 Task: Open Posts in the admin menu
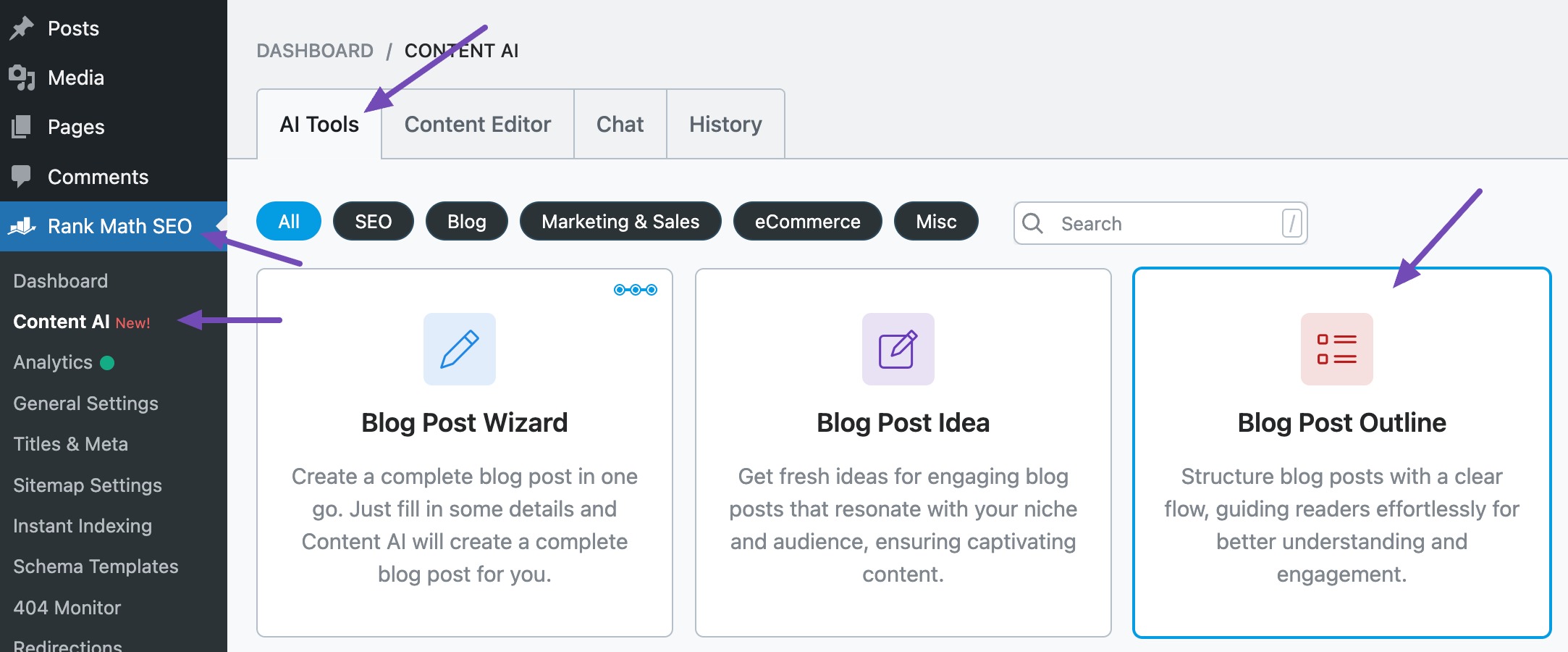114,28
